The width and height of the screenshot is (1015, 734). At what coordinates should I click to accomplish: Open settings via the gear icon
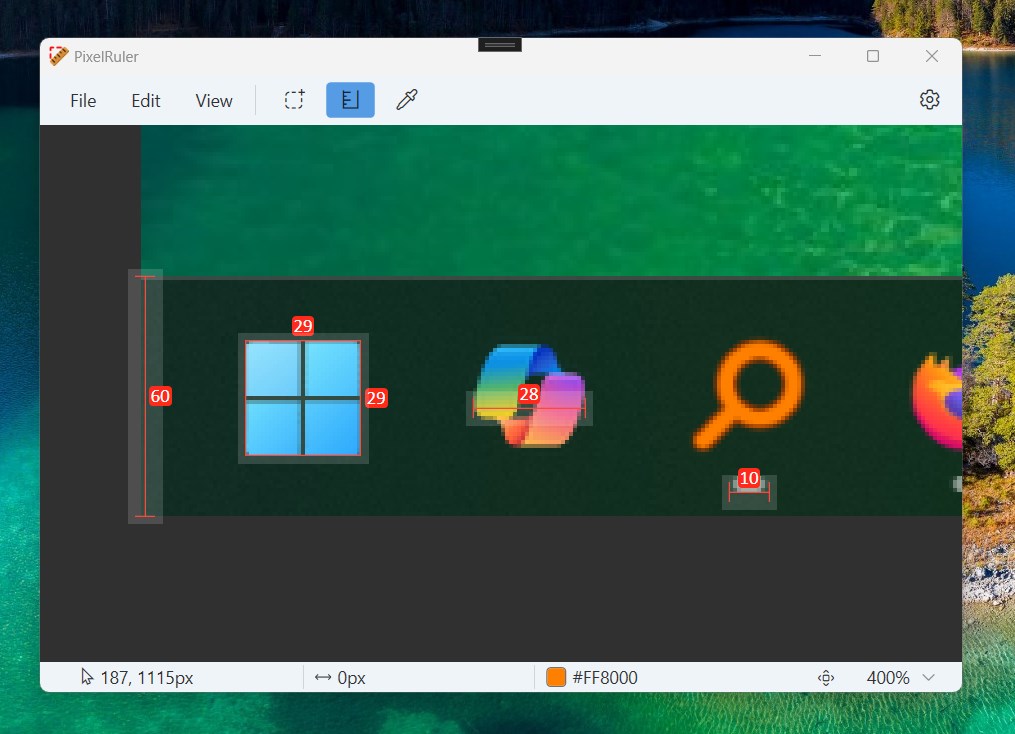point(930,100)
